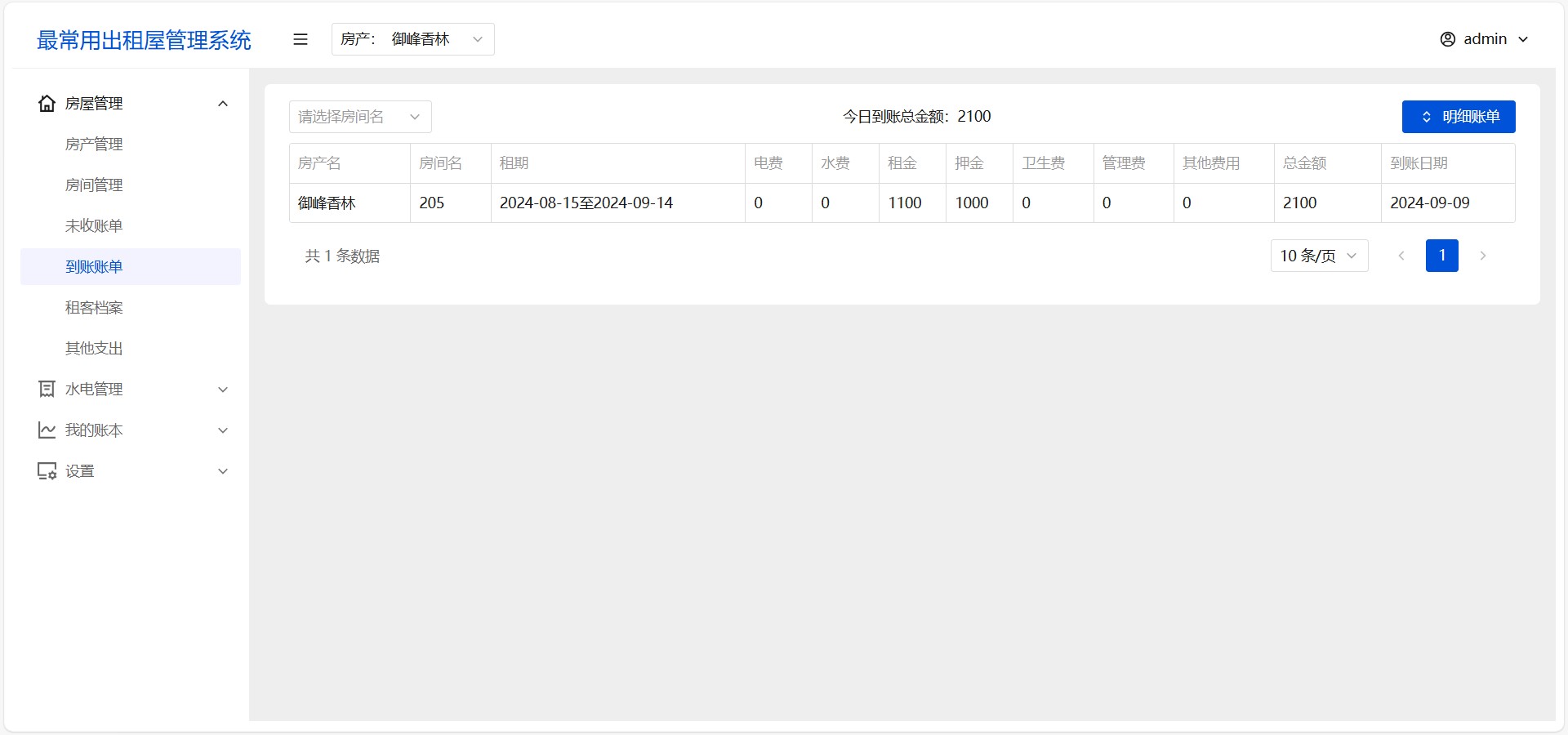The image size is (1568, 735).
Task: Open the 请选择房间名 room selector
Action: tap(360, 117)
